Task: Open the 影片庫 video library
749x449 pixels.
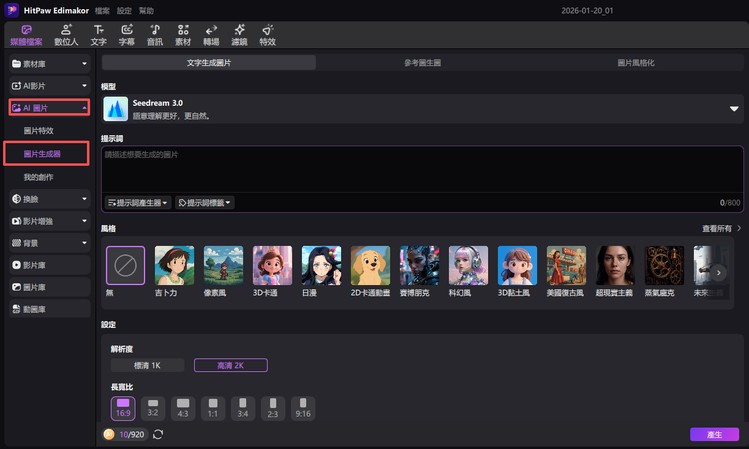Action: click(x=50, y=265)
